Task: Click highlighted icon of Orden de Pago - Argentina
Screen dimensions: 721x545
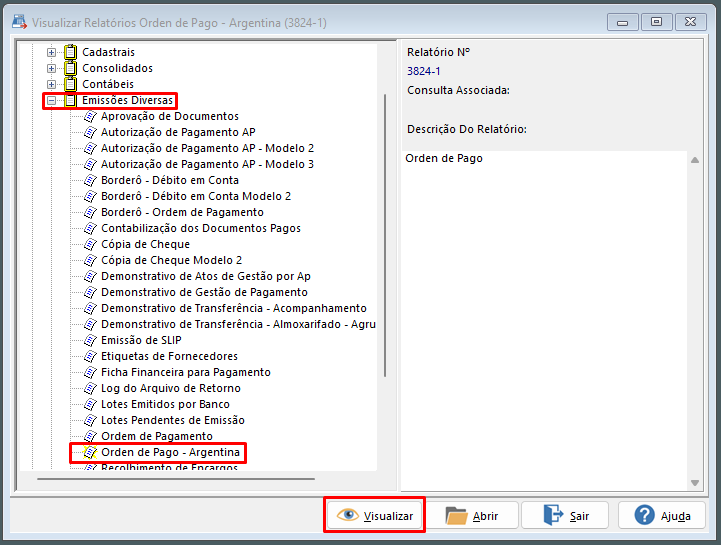Action: (x=91, y=453)
